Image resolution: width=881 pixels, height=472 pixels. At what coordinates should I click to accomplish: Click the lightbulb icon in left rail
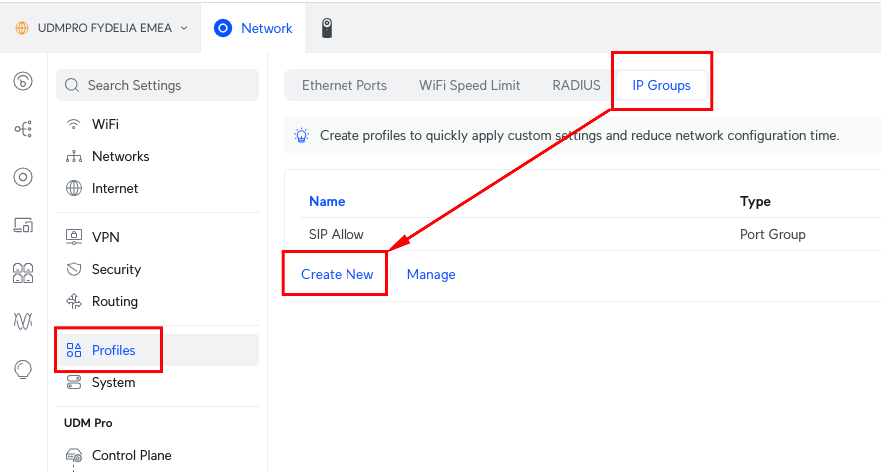(23, 369)
